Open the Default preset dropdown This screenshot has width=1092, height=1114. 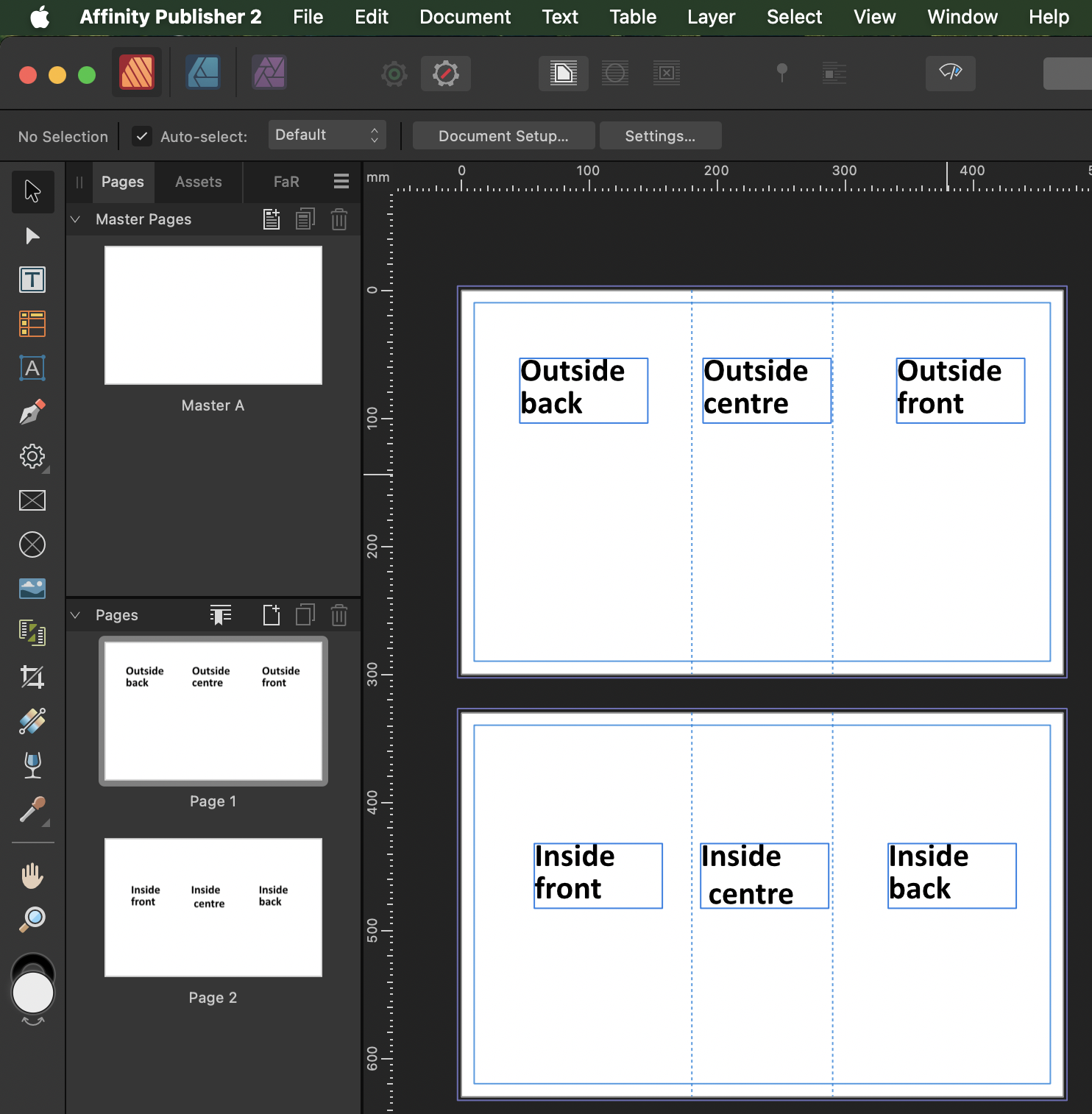point(327,135)
